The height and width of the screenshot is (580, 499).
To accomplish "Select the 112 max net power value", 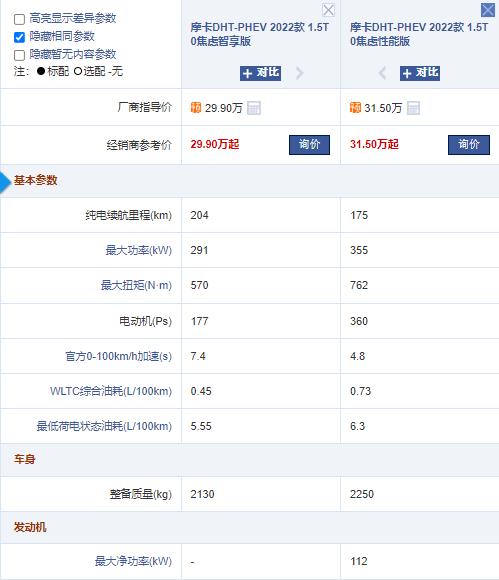I will coord(359,561).
